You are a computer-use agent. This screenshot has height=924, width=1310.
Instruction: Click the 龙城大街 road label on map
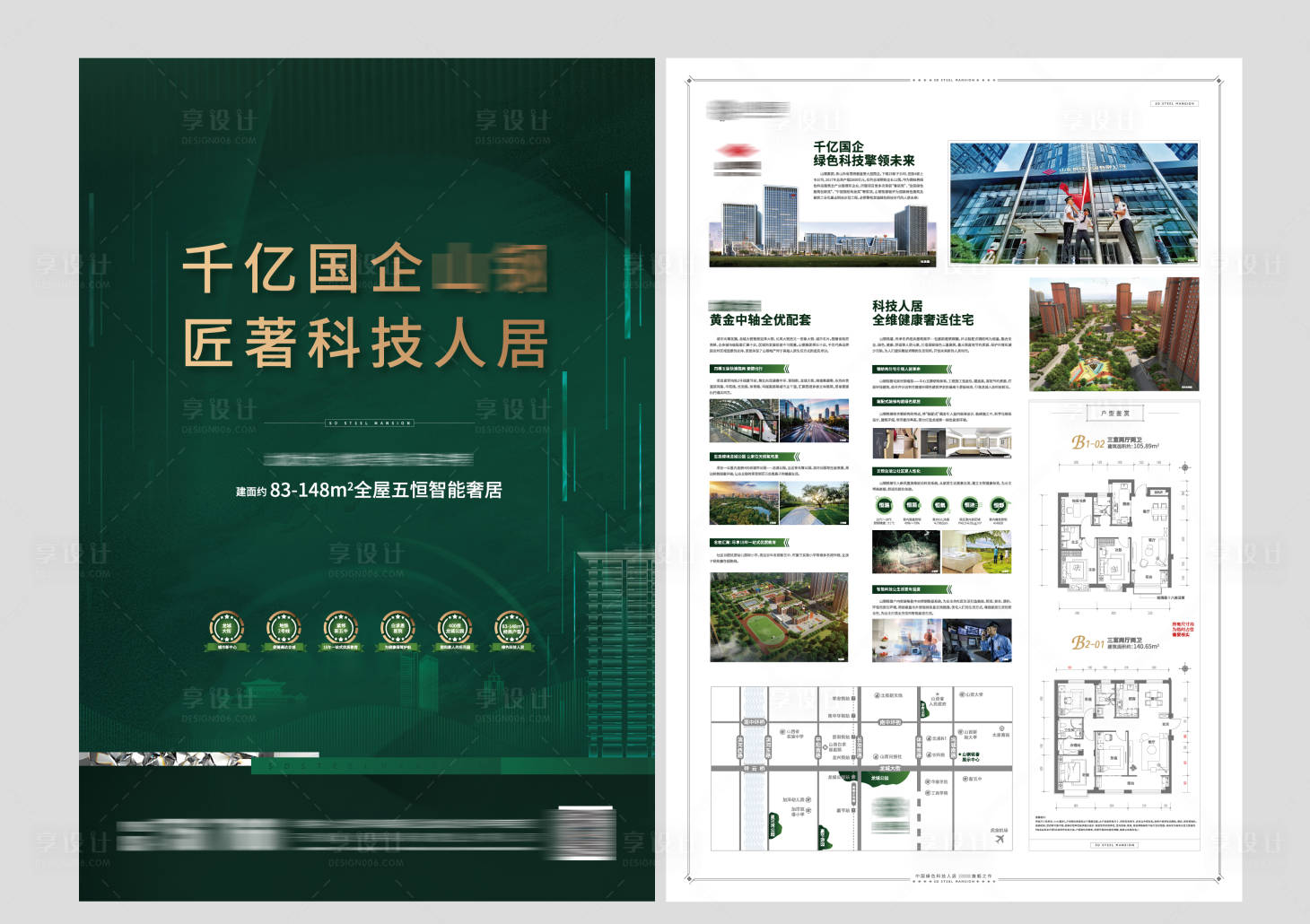pyautogui.click(x=890, y=769)
